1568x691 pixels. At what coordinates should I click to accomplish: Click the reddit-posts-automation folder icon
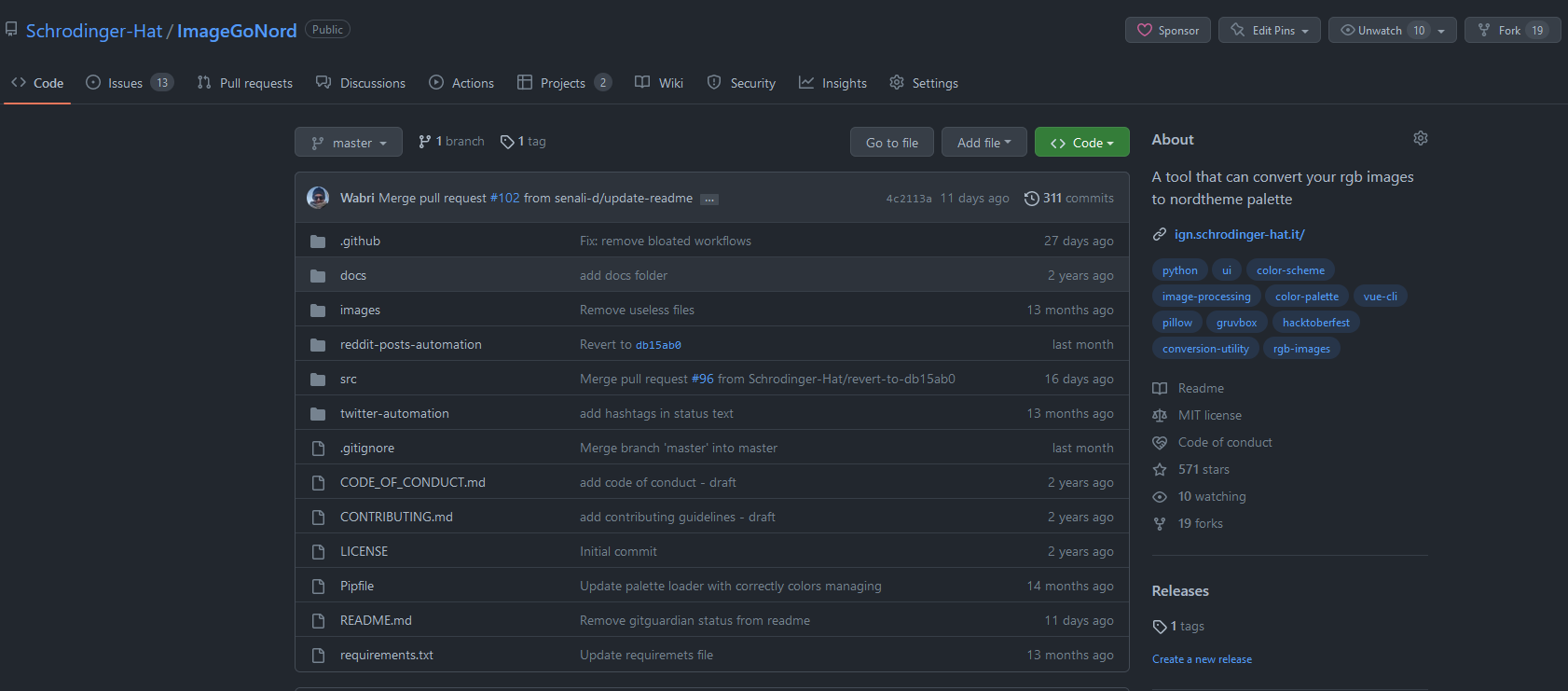coord(318,345)
